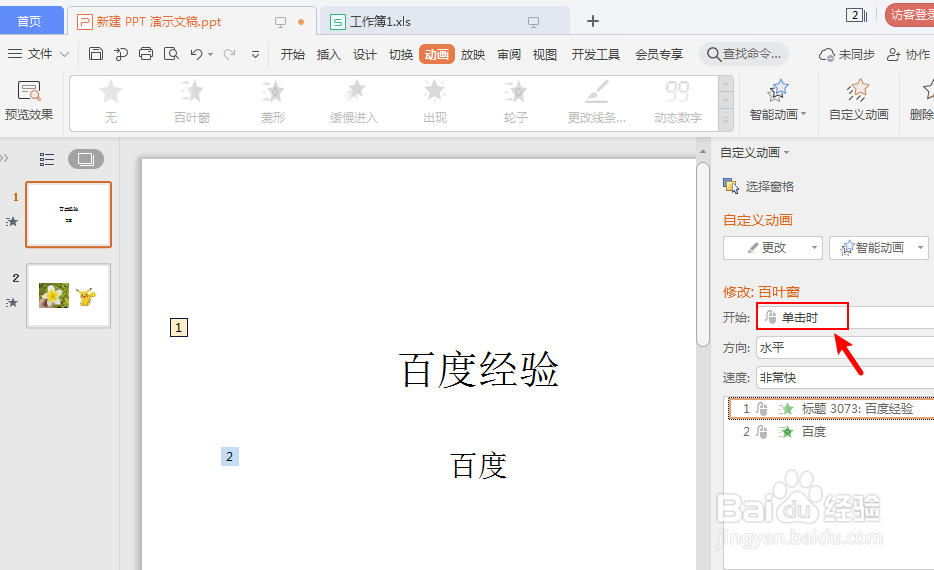
Task: Apply the 动态数字 animation effect
Action: point(678,102)
